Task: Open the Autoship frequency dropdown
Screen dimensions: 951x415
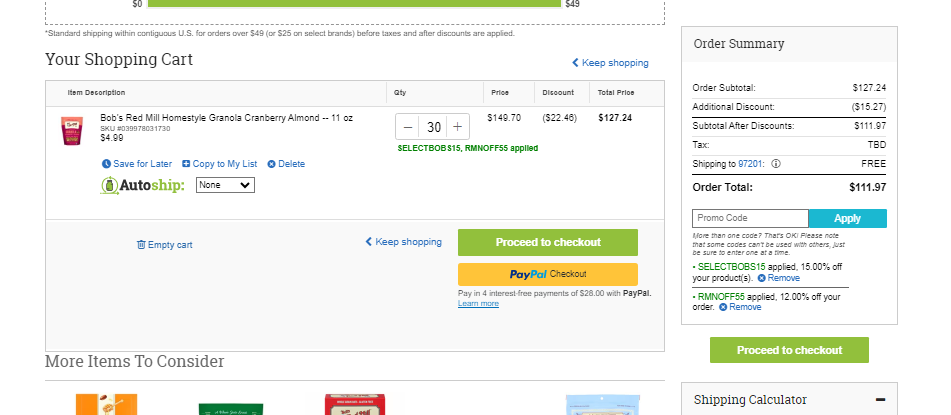Action: [225, 185]
